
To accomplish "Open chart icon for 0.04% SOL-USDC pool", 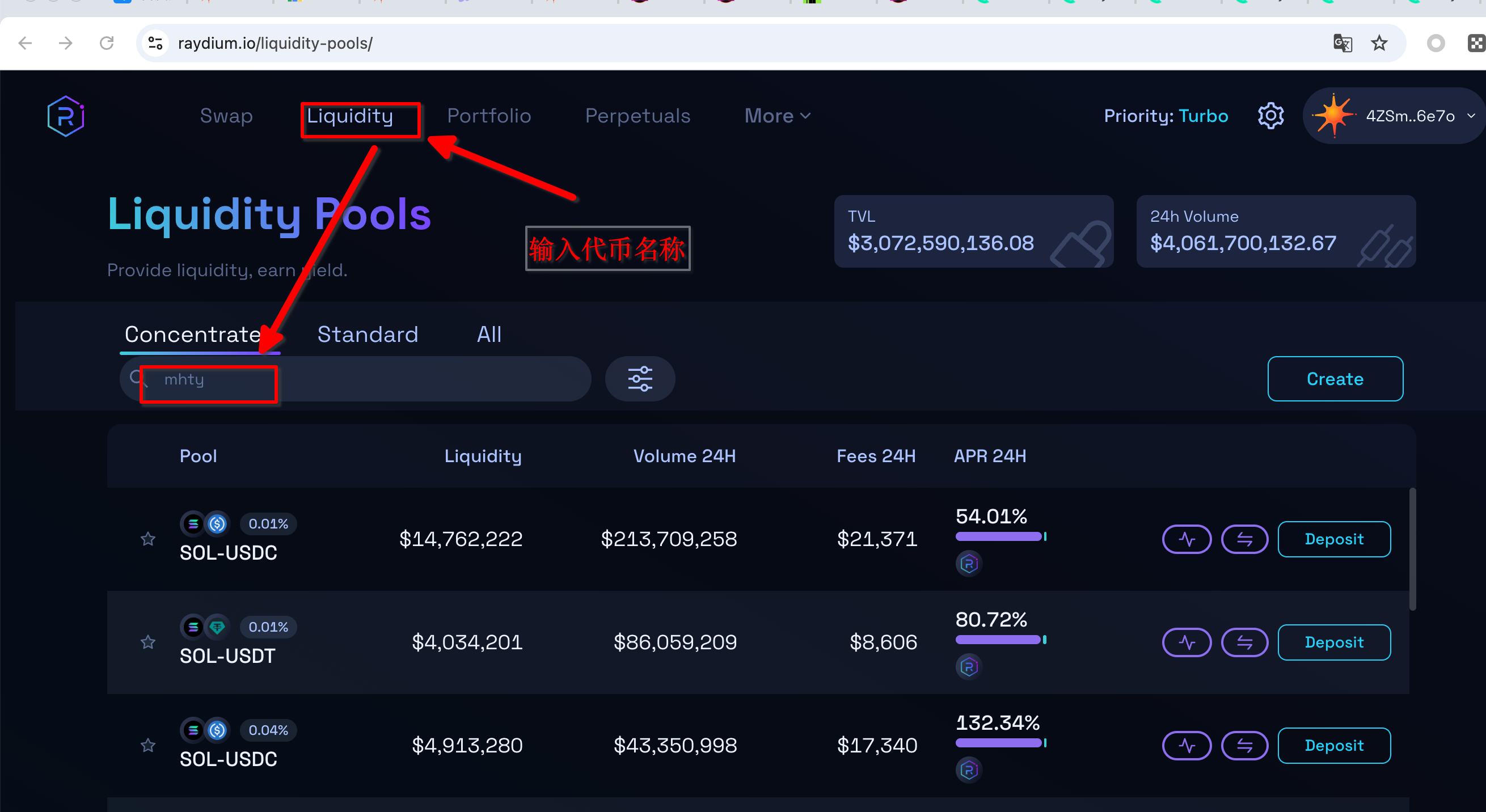I will click(1187, 746).
